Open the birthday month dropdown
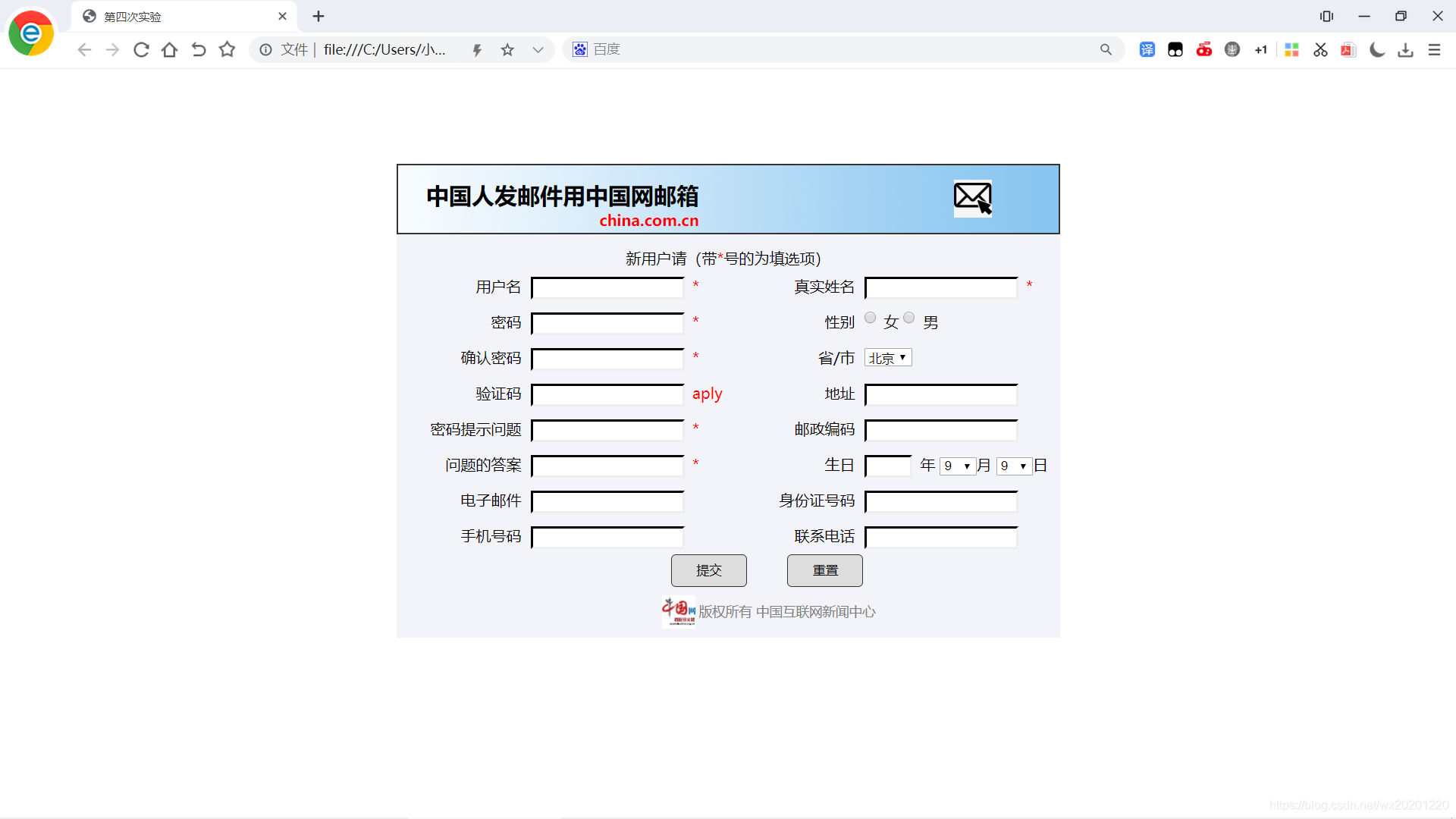 point(958,466)
